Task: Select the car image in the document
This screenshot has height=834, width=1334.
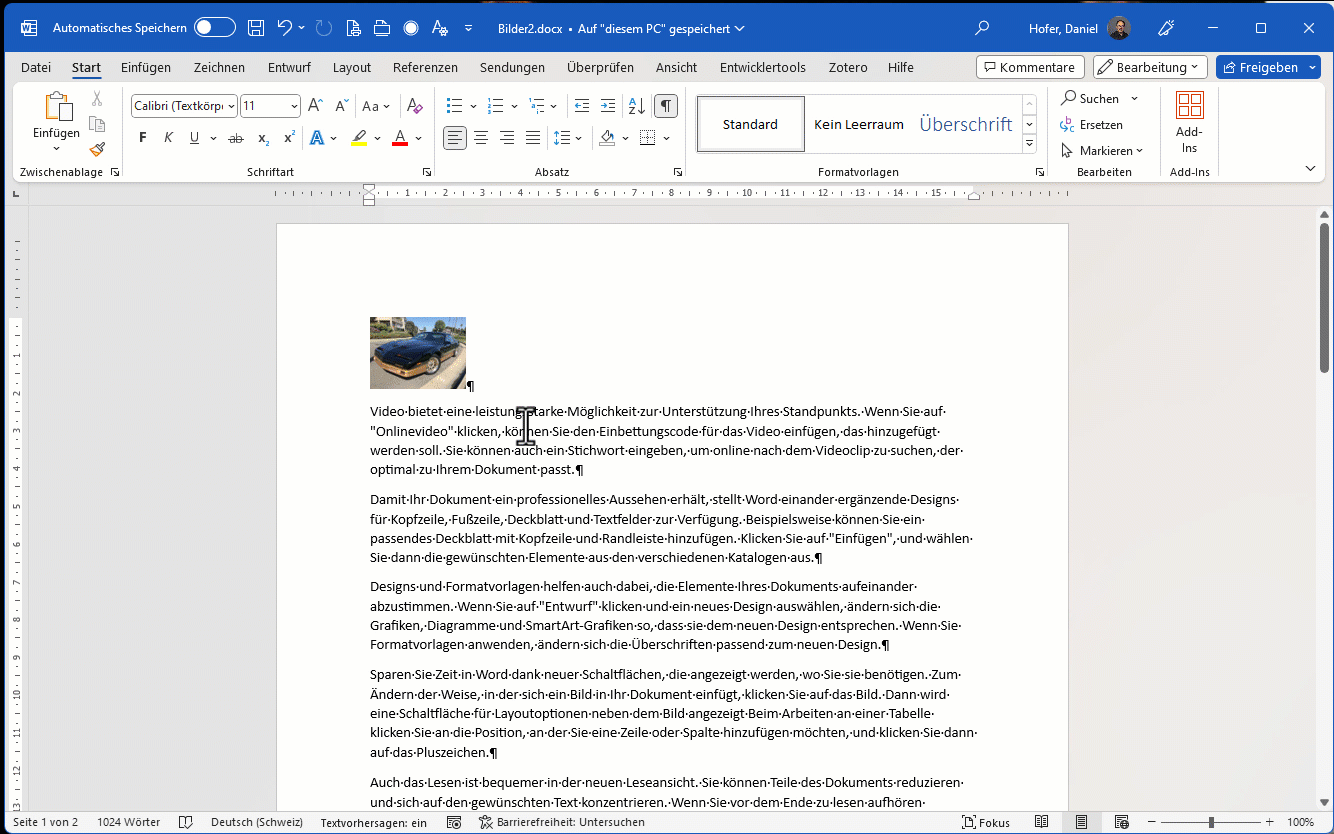Action: (418, 353)
